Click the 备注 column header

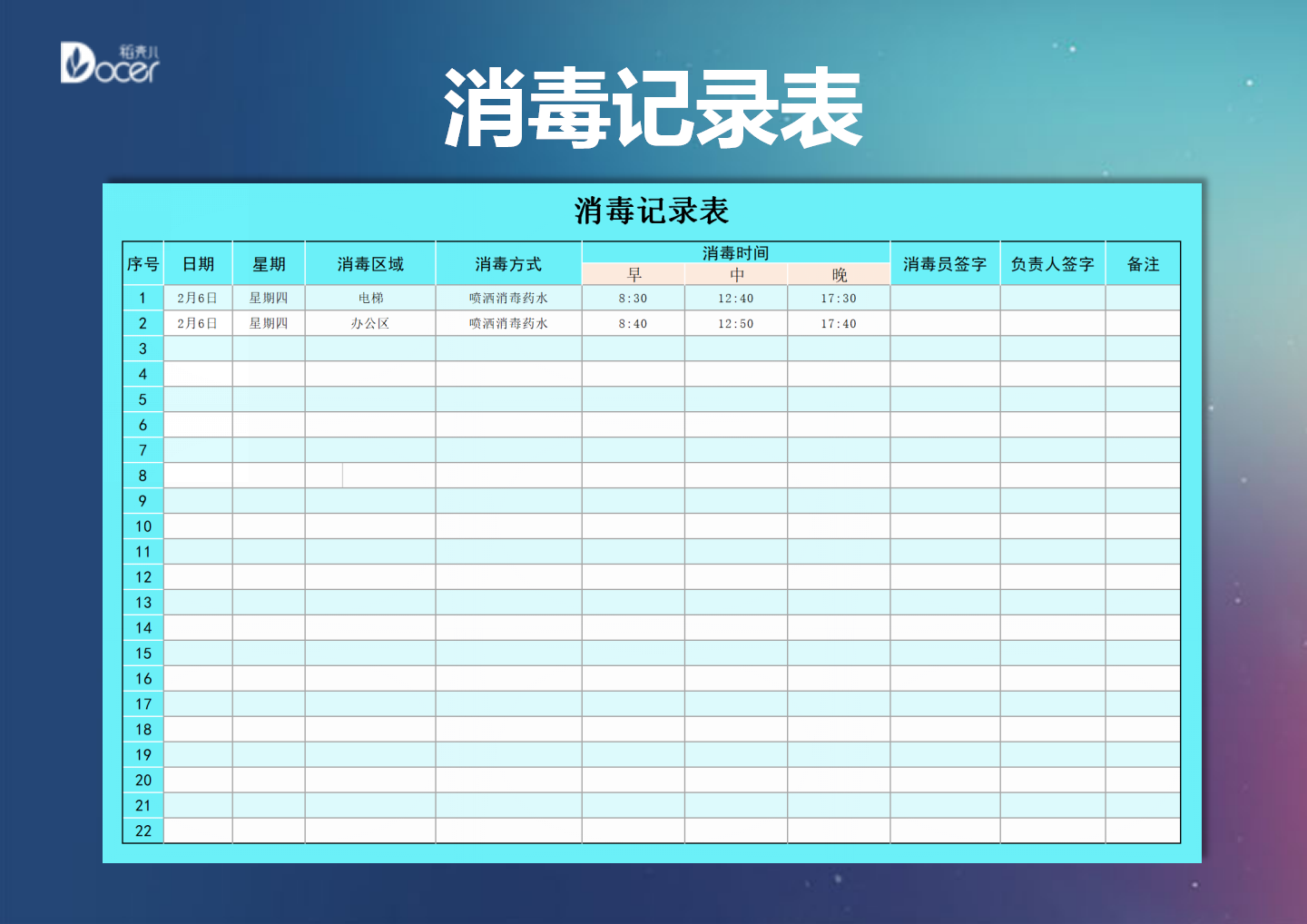point(1144,262)
